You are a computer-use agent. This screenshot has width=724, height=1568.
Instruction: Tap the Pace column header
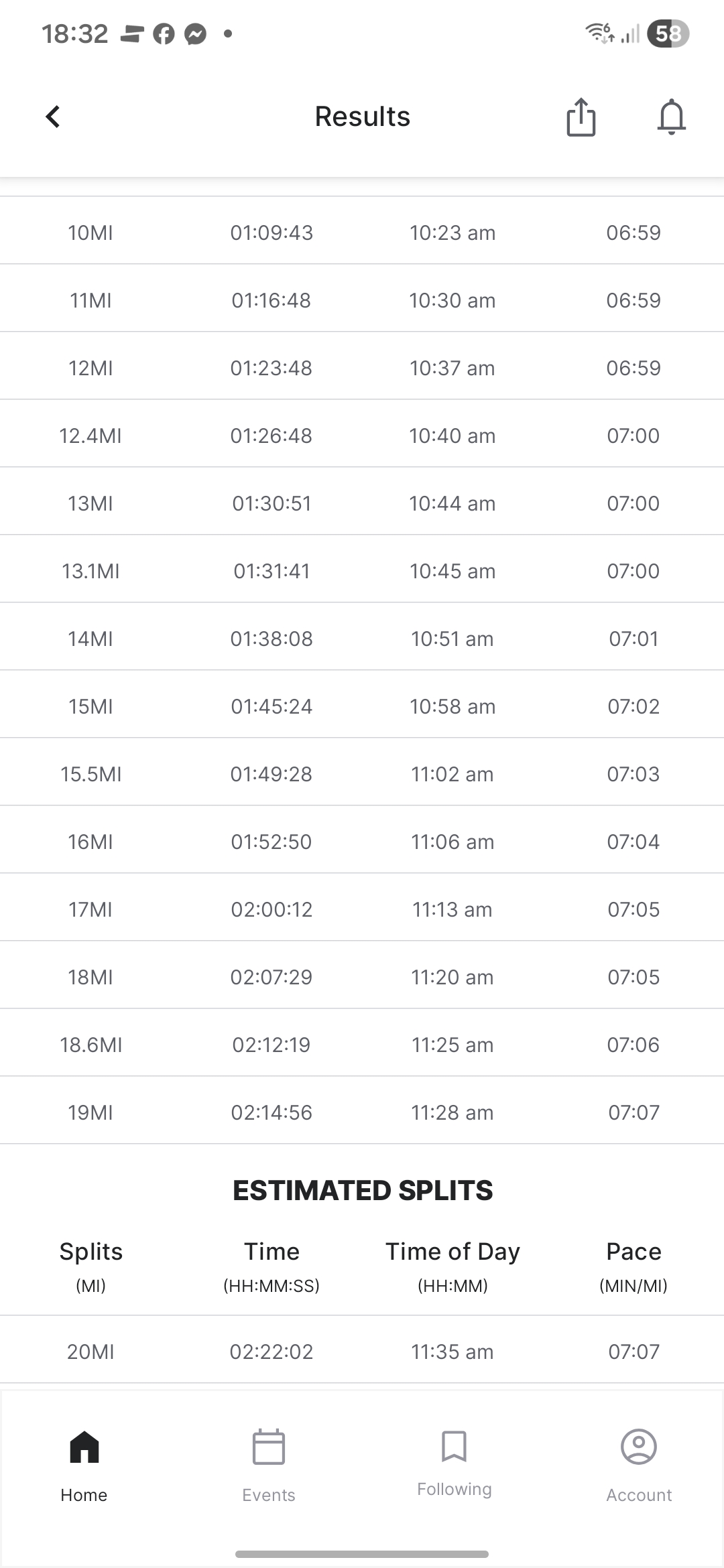(633, 1252)
